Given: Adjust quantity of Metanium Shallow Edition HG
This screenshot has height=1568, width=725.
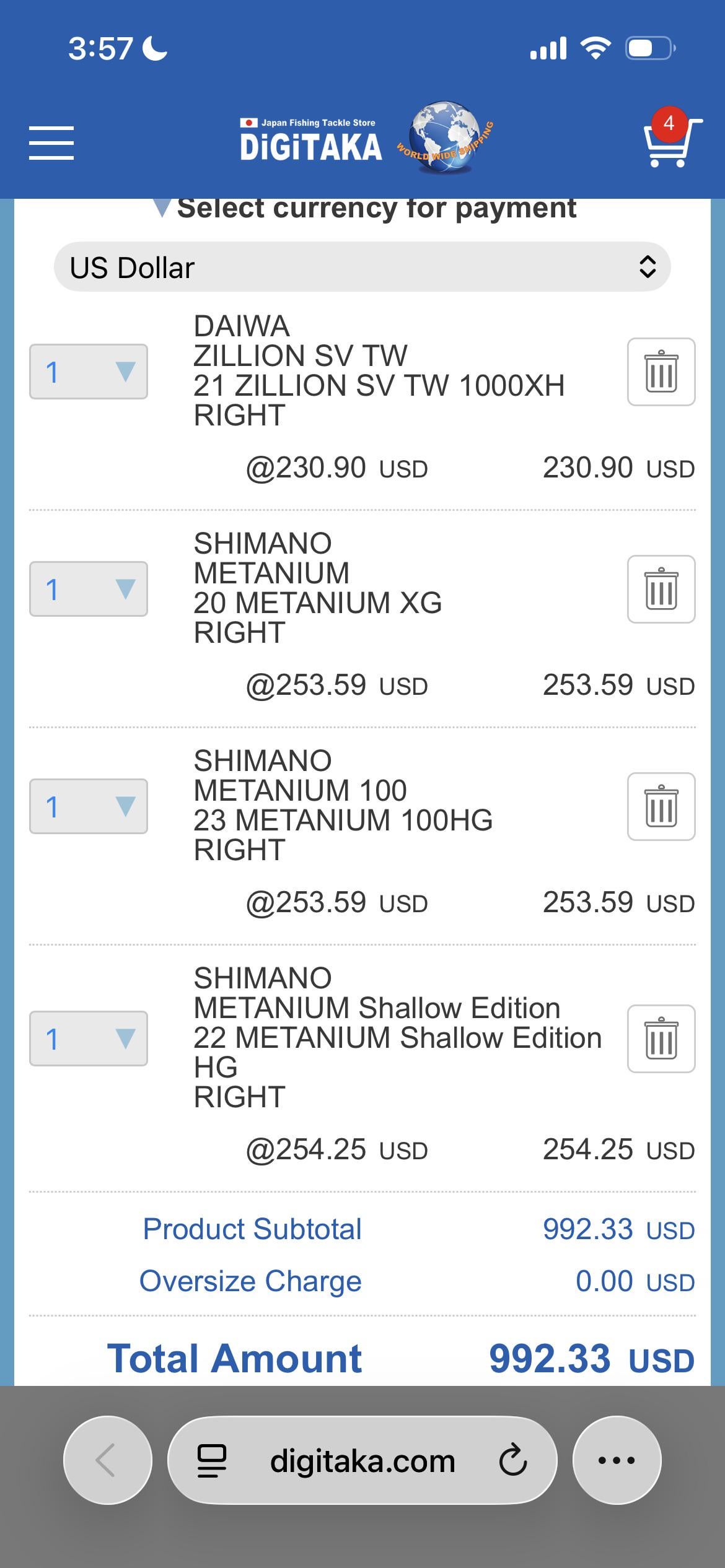Looking at the screenshot, I should 89,1039.
